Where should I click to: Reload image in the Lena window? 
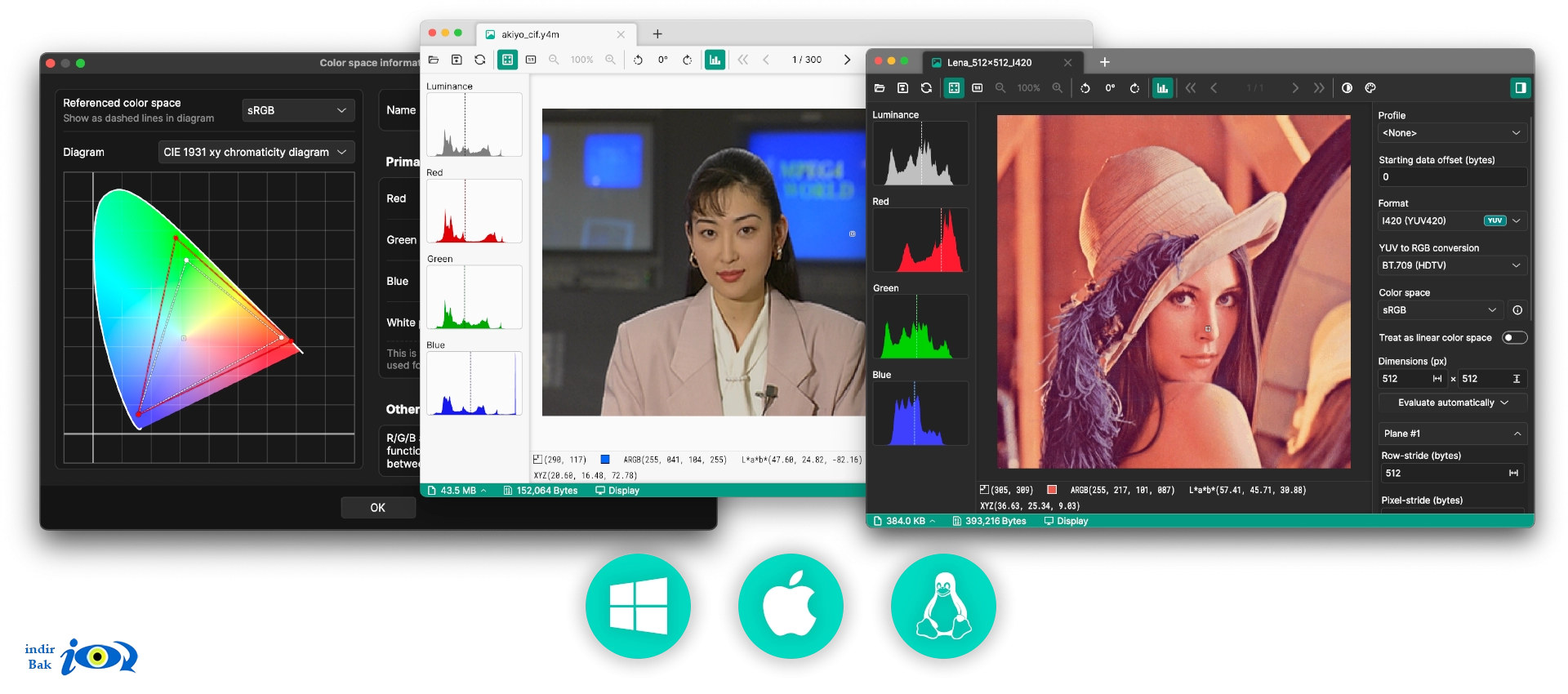coord(926,88)
